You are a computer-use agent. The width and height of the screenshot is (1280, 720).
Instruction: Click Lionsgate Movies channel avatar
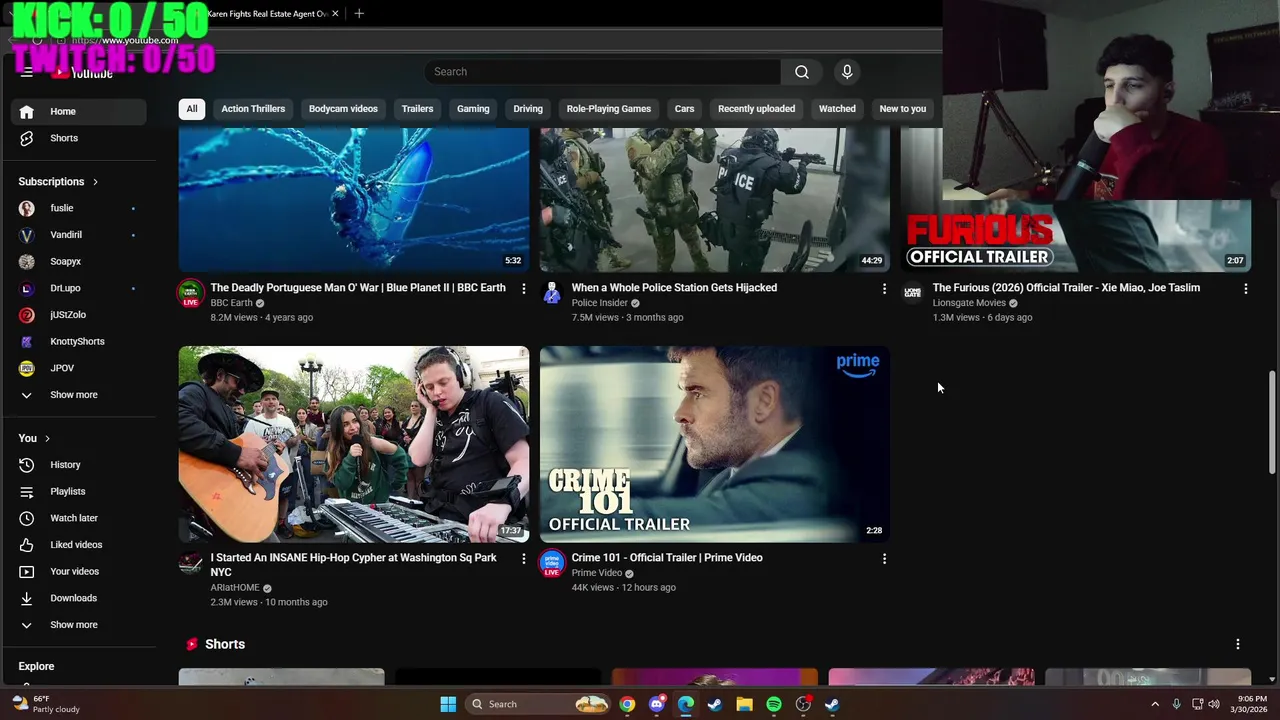coord(913,293)
